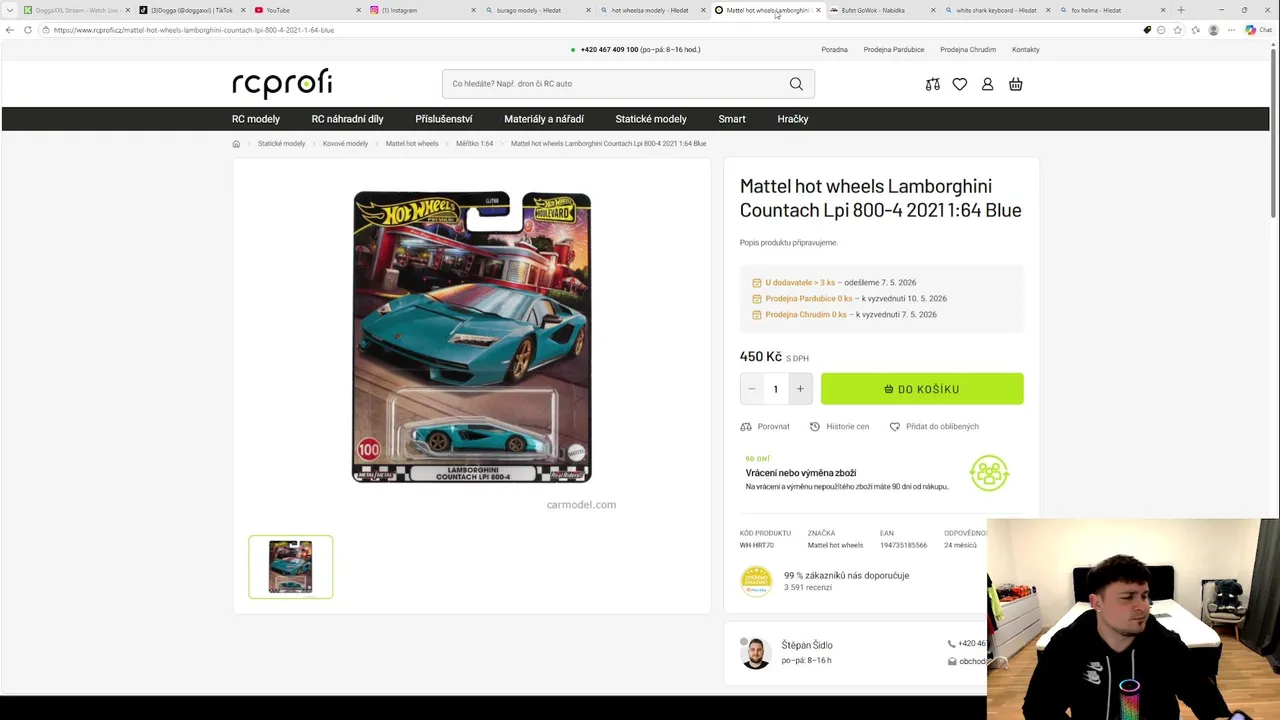Screen dimensions: 1280x720
Task: Click Prodejna Chrudim 0 ks availability
Action: click(806, 315)
